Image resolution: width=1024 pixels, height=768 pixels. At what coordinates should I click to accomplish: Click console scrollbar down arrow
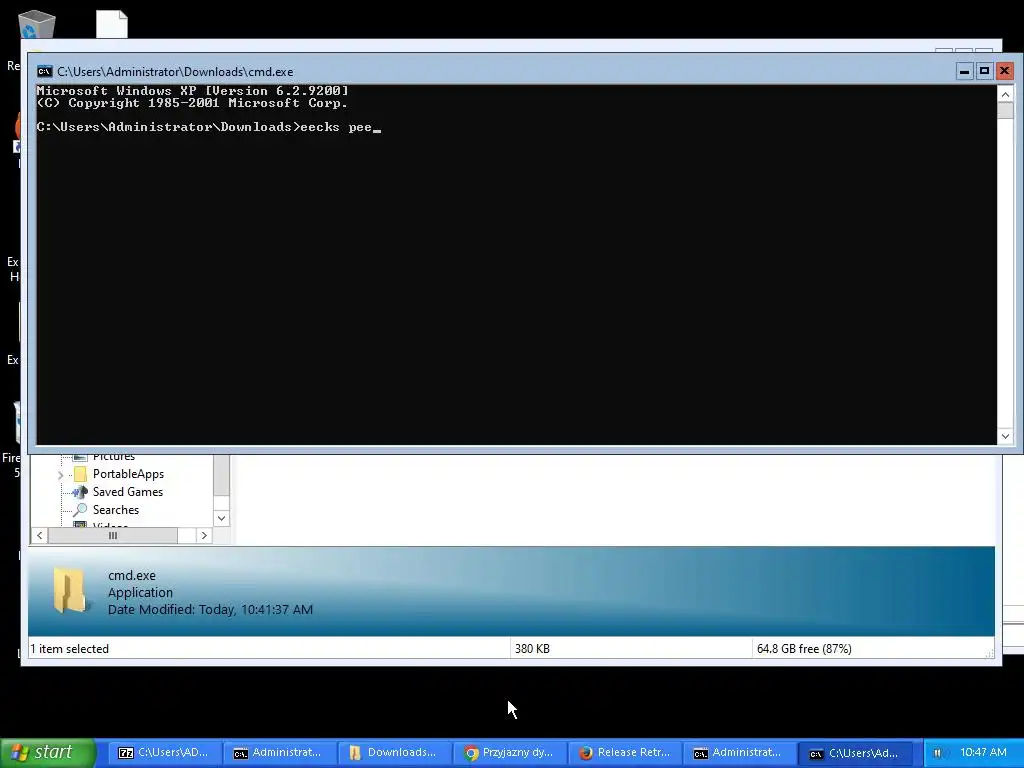(x=1005, y=436)
